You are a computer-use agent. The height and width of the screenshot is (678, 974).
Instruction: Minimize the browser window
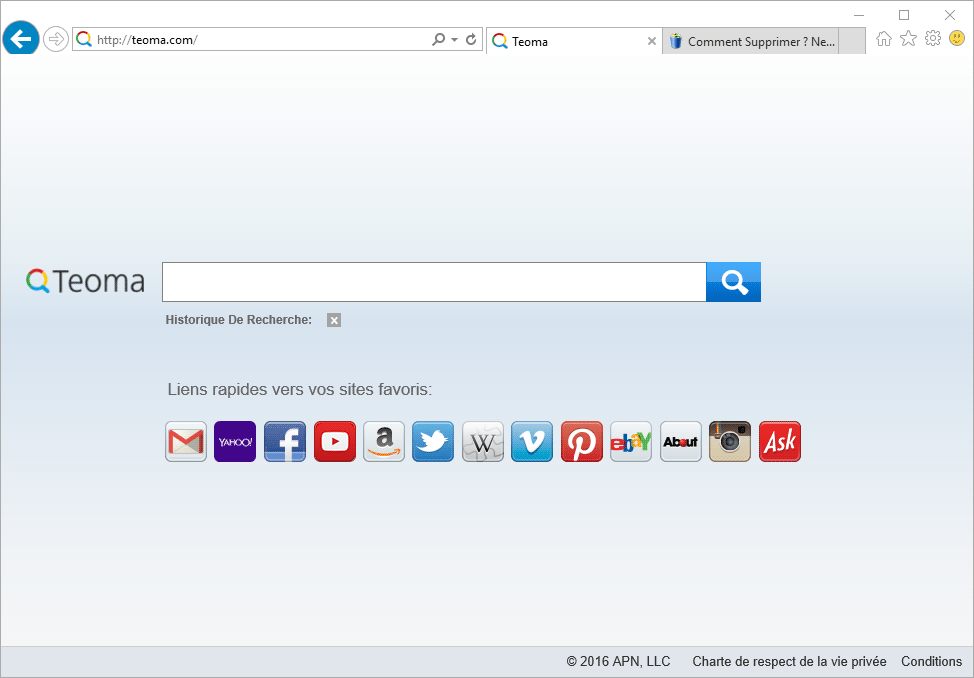click(859, 15)
